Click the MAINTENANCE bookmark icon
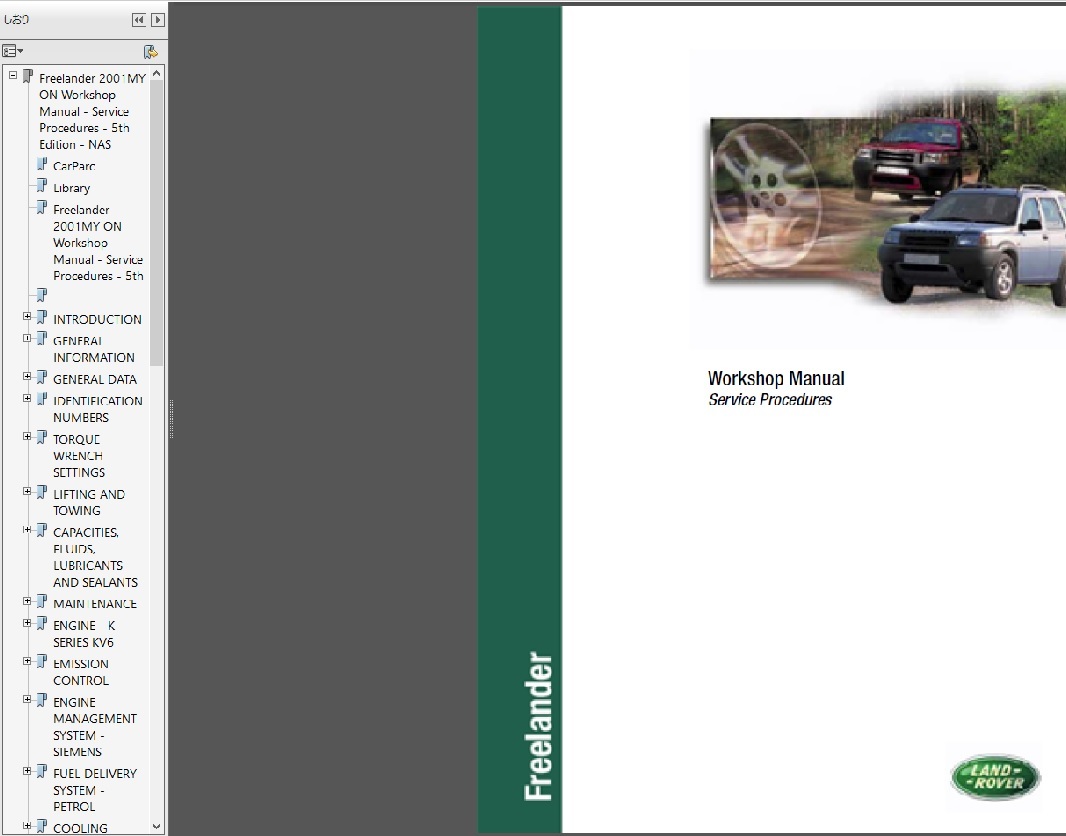The width and height of the screenshot is (1066, 836). point(42,602)
